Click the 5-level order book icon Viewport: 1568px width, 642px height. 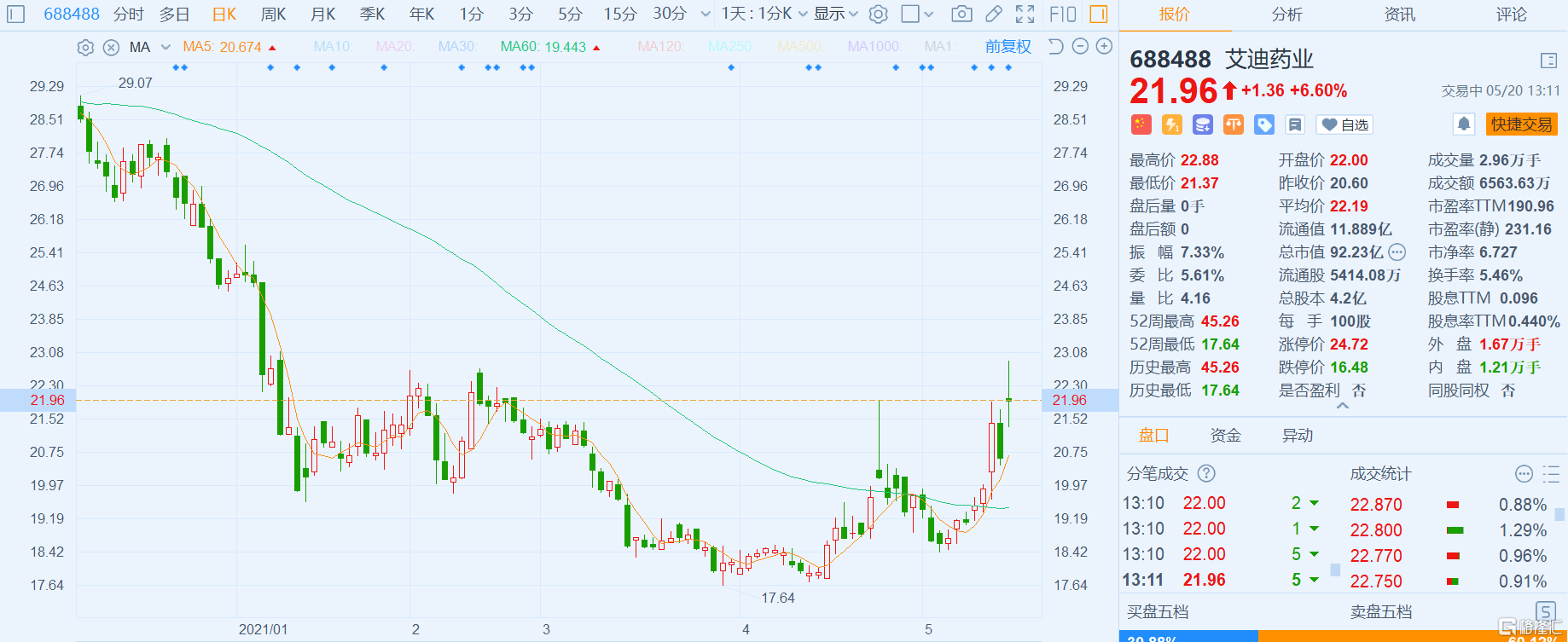coord(1546,610)
